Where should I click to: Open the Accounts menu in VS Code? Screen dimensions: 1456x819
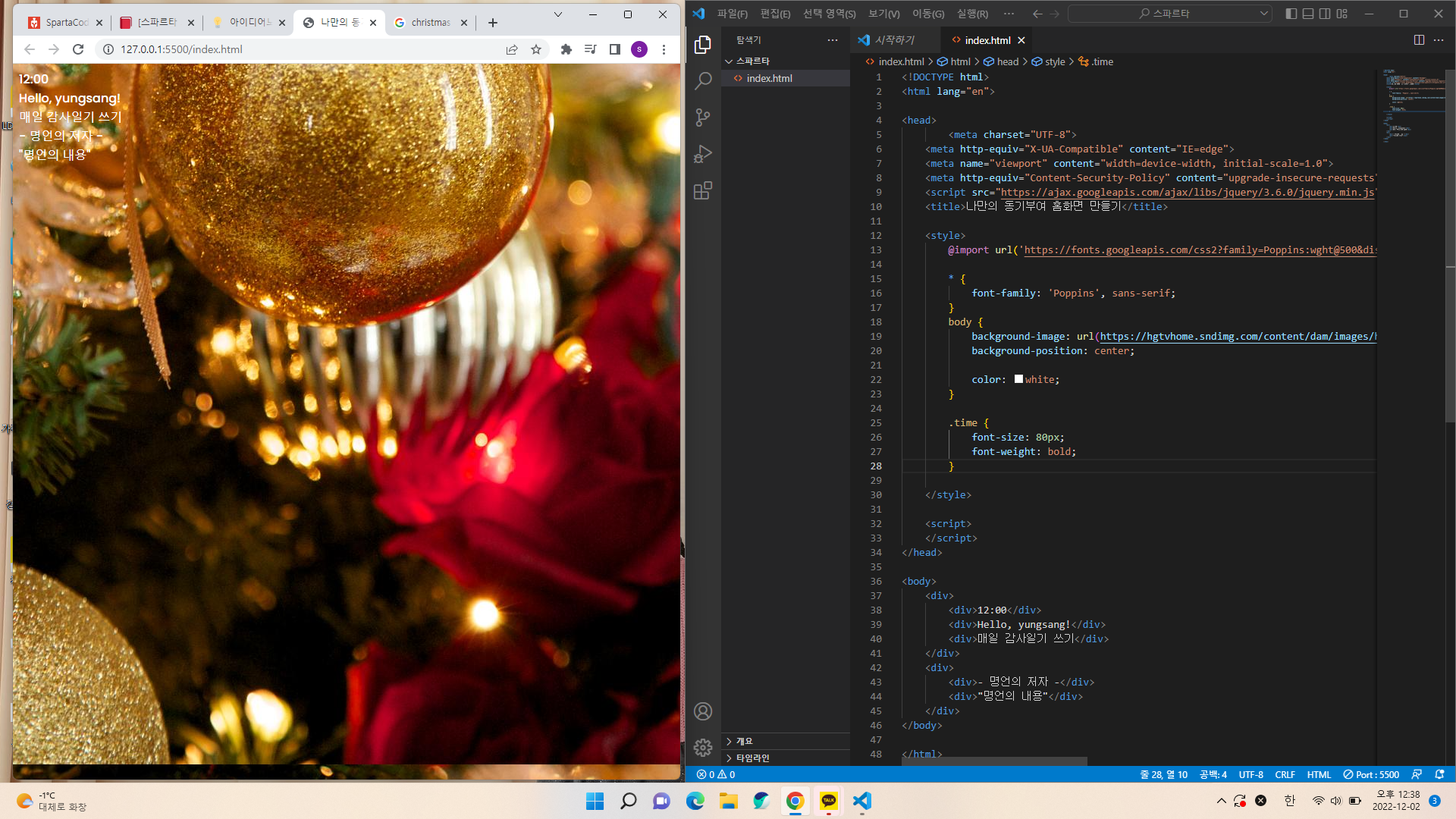[703, 711]
